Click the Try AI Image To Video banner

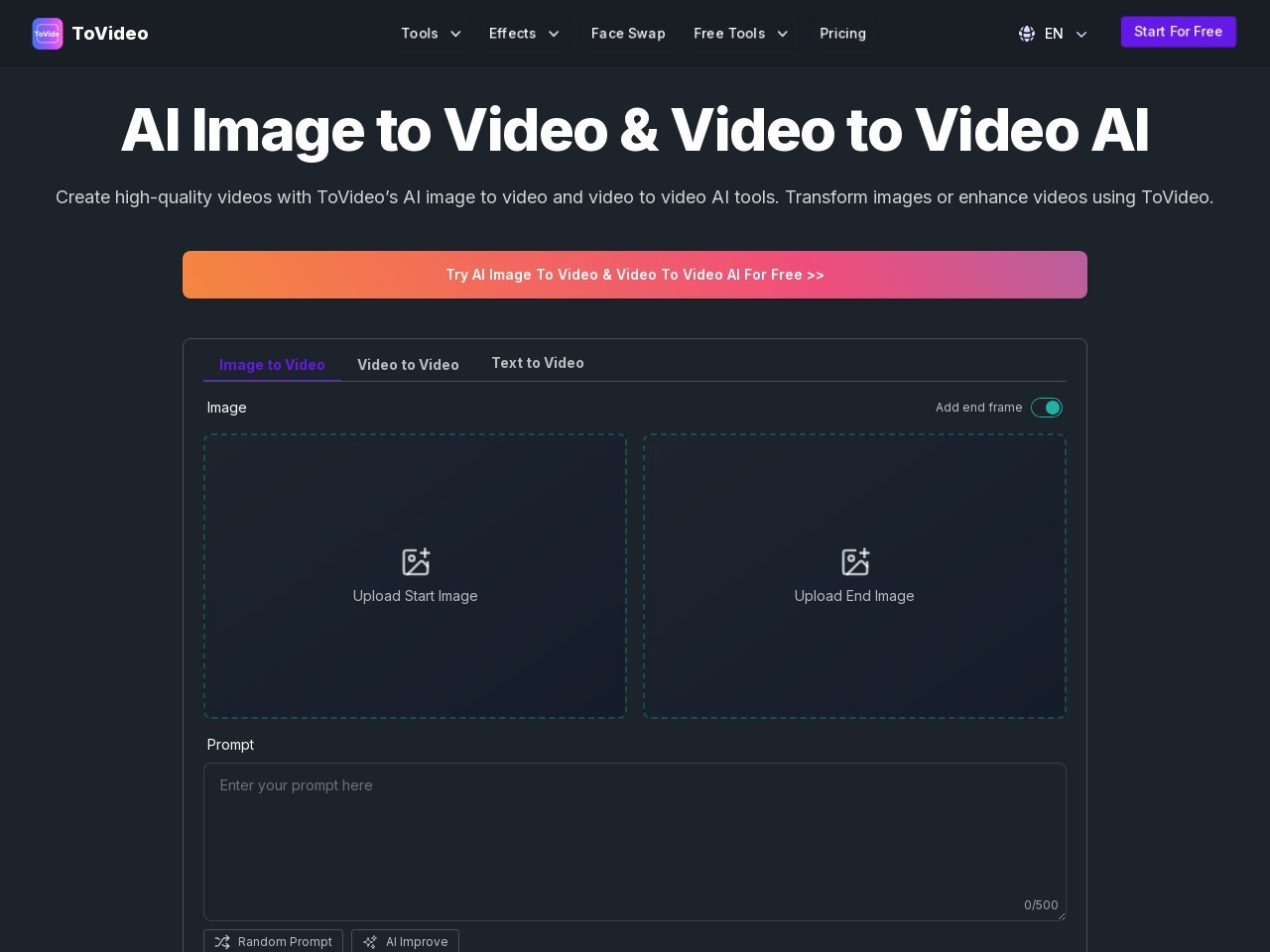point(635,275)
